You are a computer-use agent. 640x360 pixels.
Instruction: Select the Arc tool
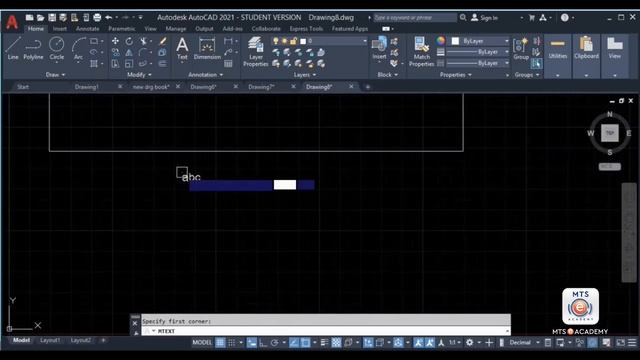pyautogui.click(x=78, y=48)
